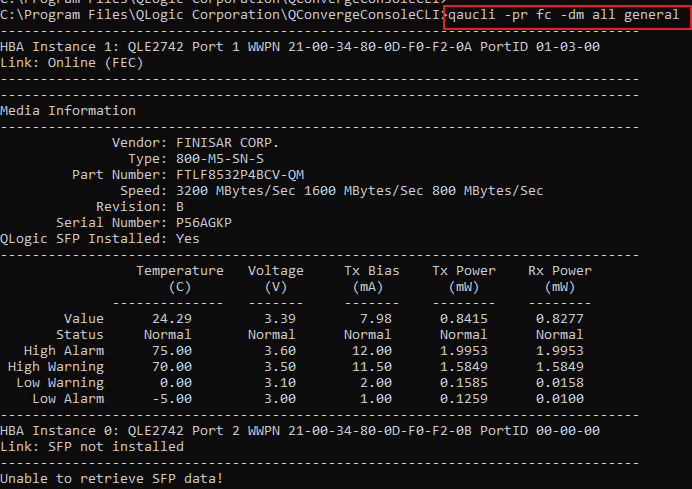Click Rx Power value '0.8277'

tap(560, 319)
